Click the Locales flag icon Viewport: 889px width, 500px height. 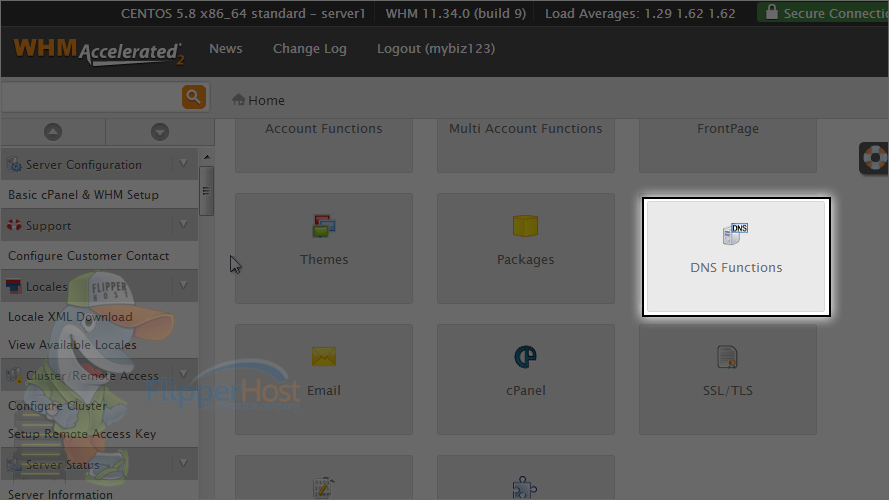coord(14,286)
